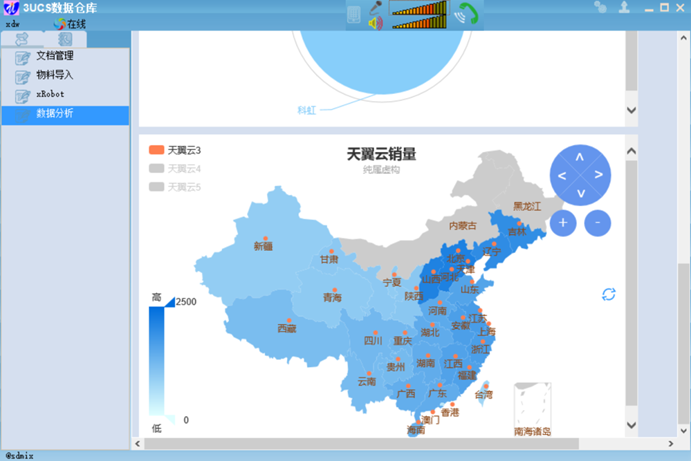Image resolution: width=691 pixels, height=461 pixels.
Task: Click the map zoom-out minus button
Action: click(597, 223)
